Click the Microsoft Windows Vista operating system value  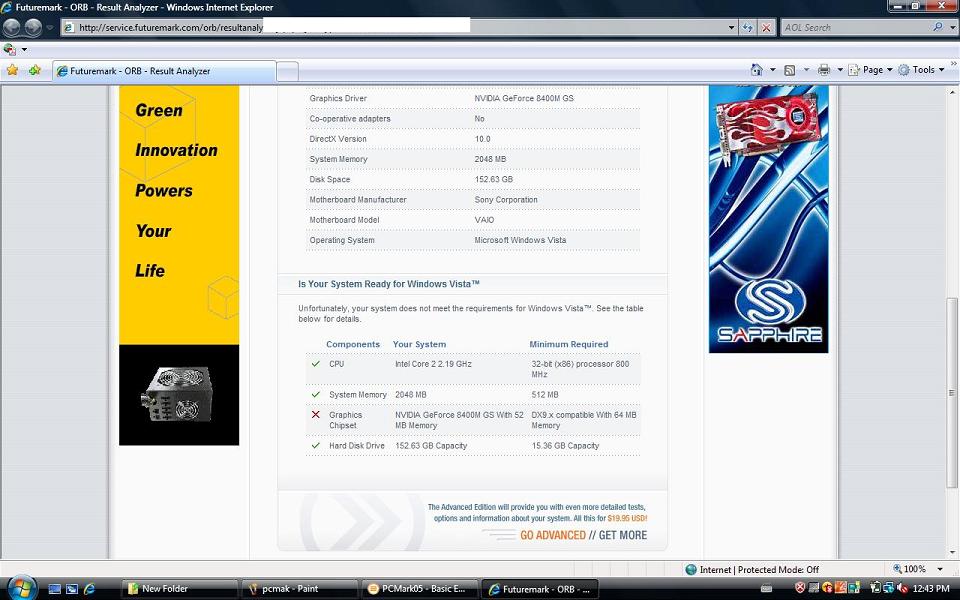(520, 241)
